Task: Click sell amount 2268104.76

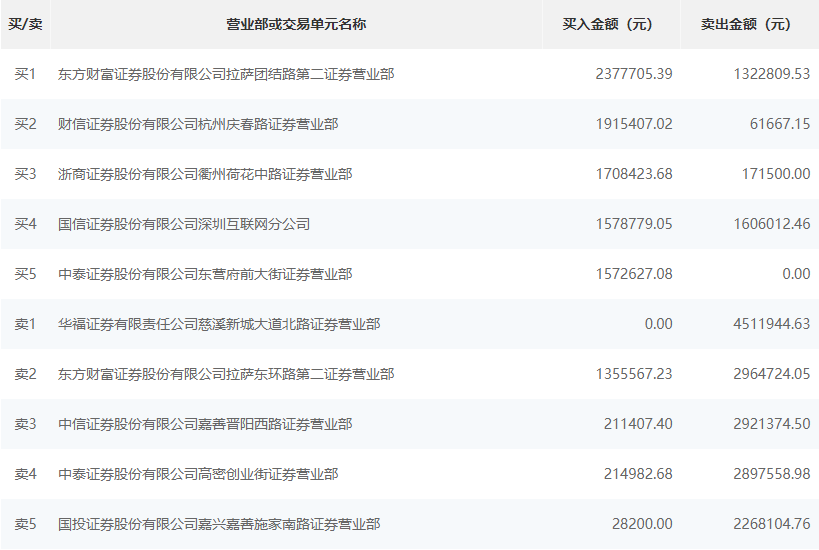Action: pos(772,524)
